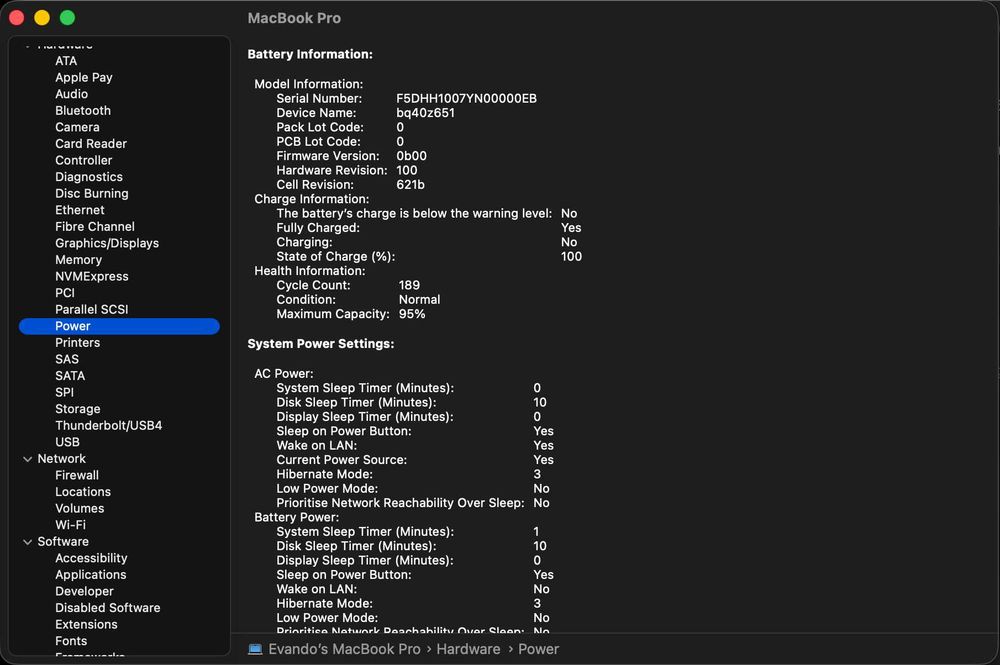Click the yellow minimize window button

tap(42, 18)
